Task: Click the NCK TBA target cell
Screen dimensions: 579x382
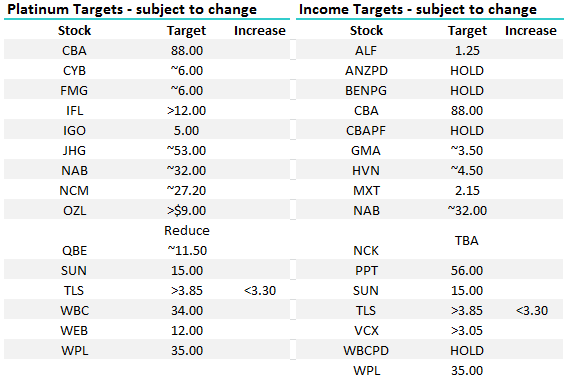Action: click(x=467, y=241)
